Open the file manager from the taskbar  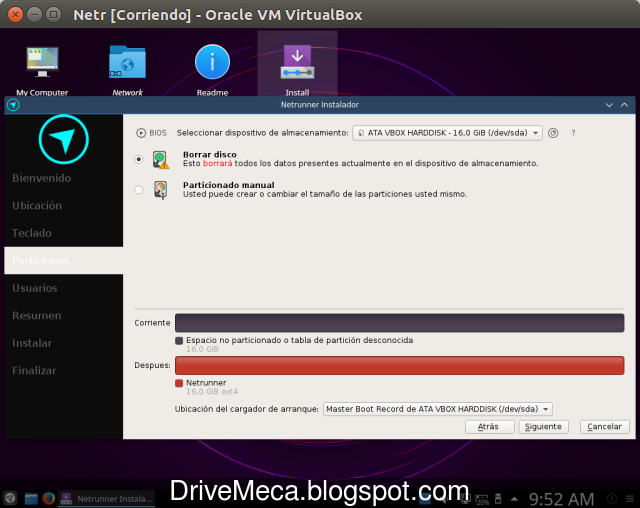click(x=31, y=498)
